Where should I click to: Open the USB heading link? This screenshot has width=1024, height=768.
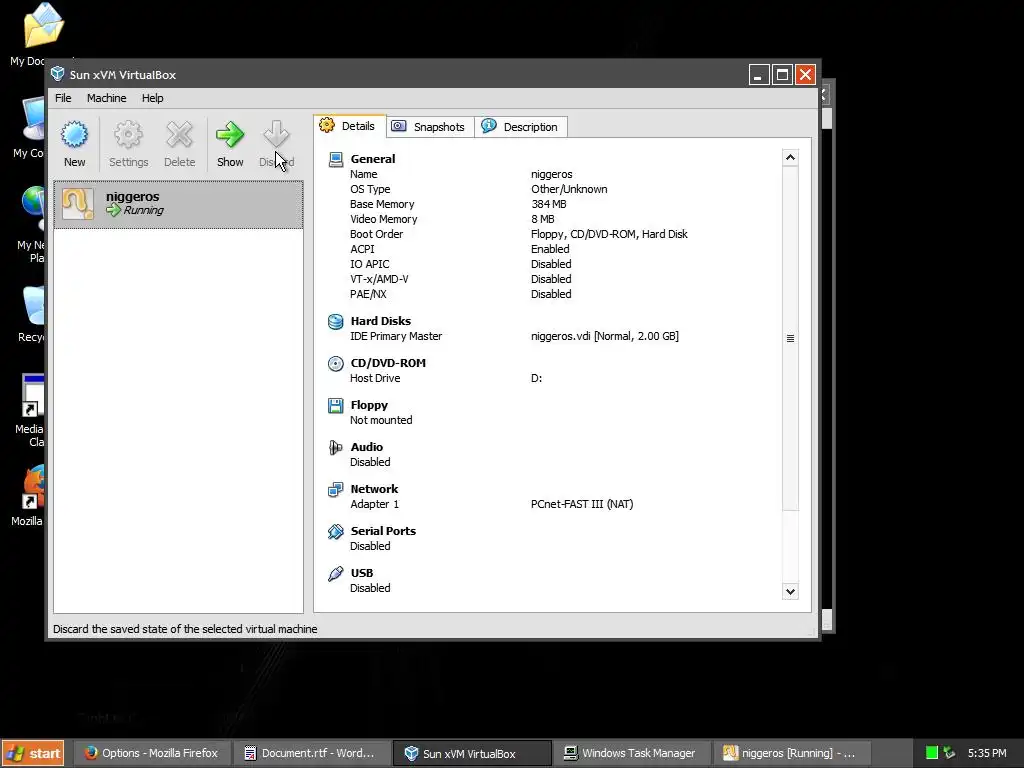(x=362, y=573)
